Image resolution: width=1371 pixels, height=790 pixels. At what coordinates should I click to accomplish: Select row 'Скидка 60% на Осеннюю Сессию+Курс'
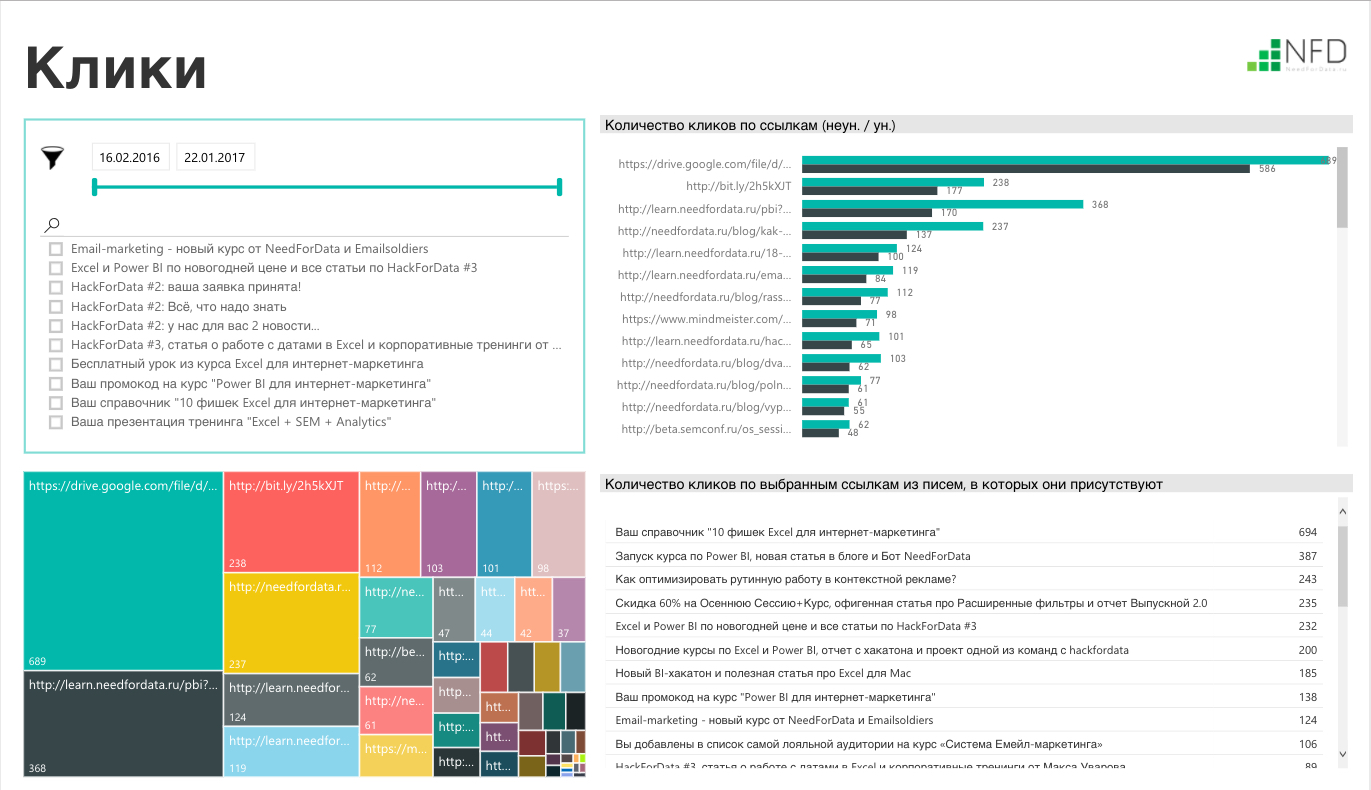coord(964,603)
